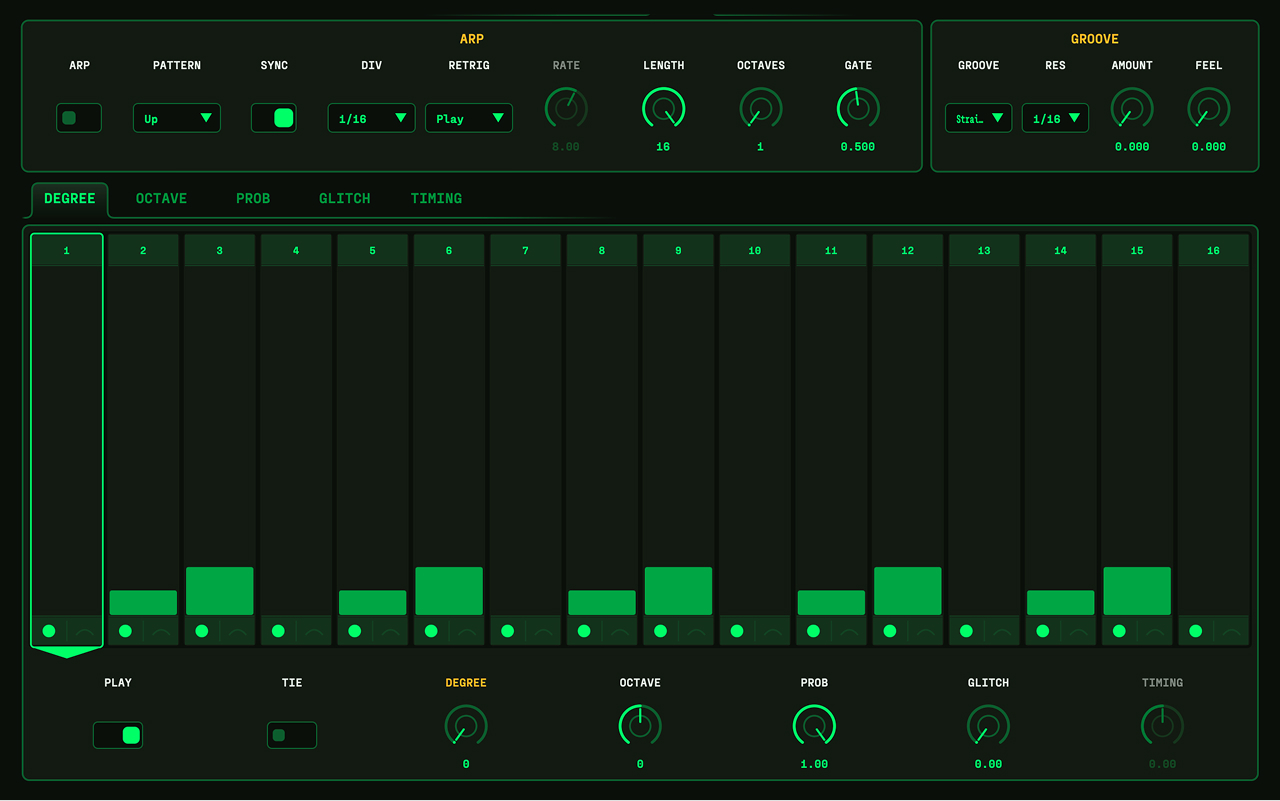This screenshot has height=801, width=1280.
Task: Click the groove AMOUNT knob
Action: (x=1132, y=109)
